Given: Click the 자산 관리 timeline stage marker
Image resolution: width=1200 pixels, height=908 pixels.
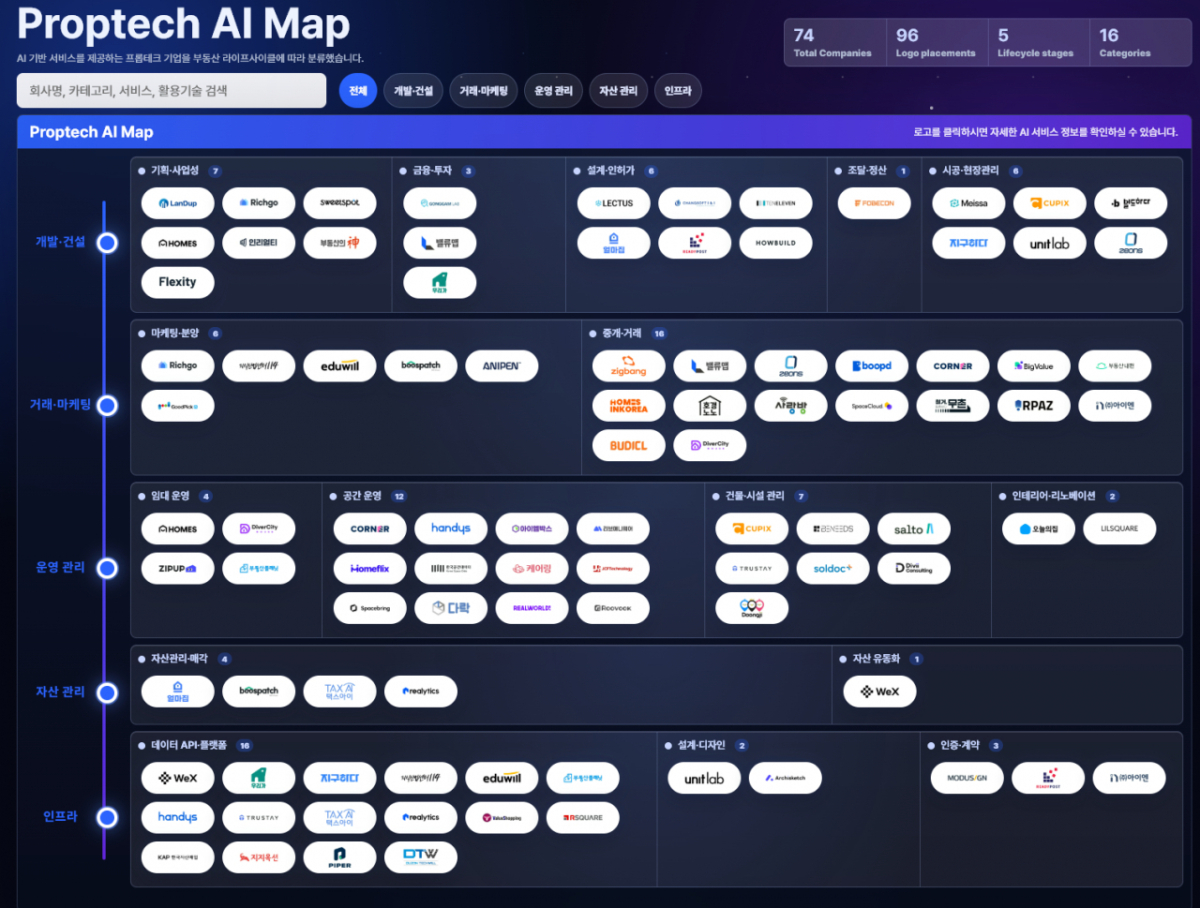Looking at the screenshot, I should coord(107,692).
